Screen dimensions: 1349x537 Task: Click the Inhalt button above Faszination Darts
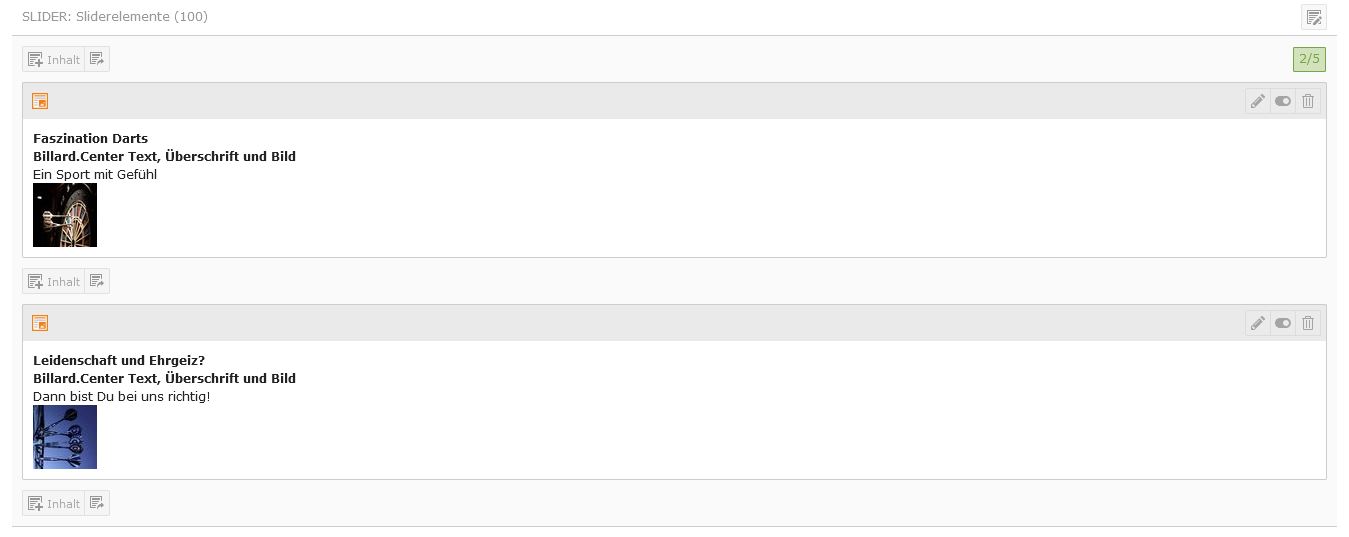54,60
